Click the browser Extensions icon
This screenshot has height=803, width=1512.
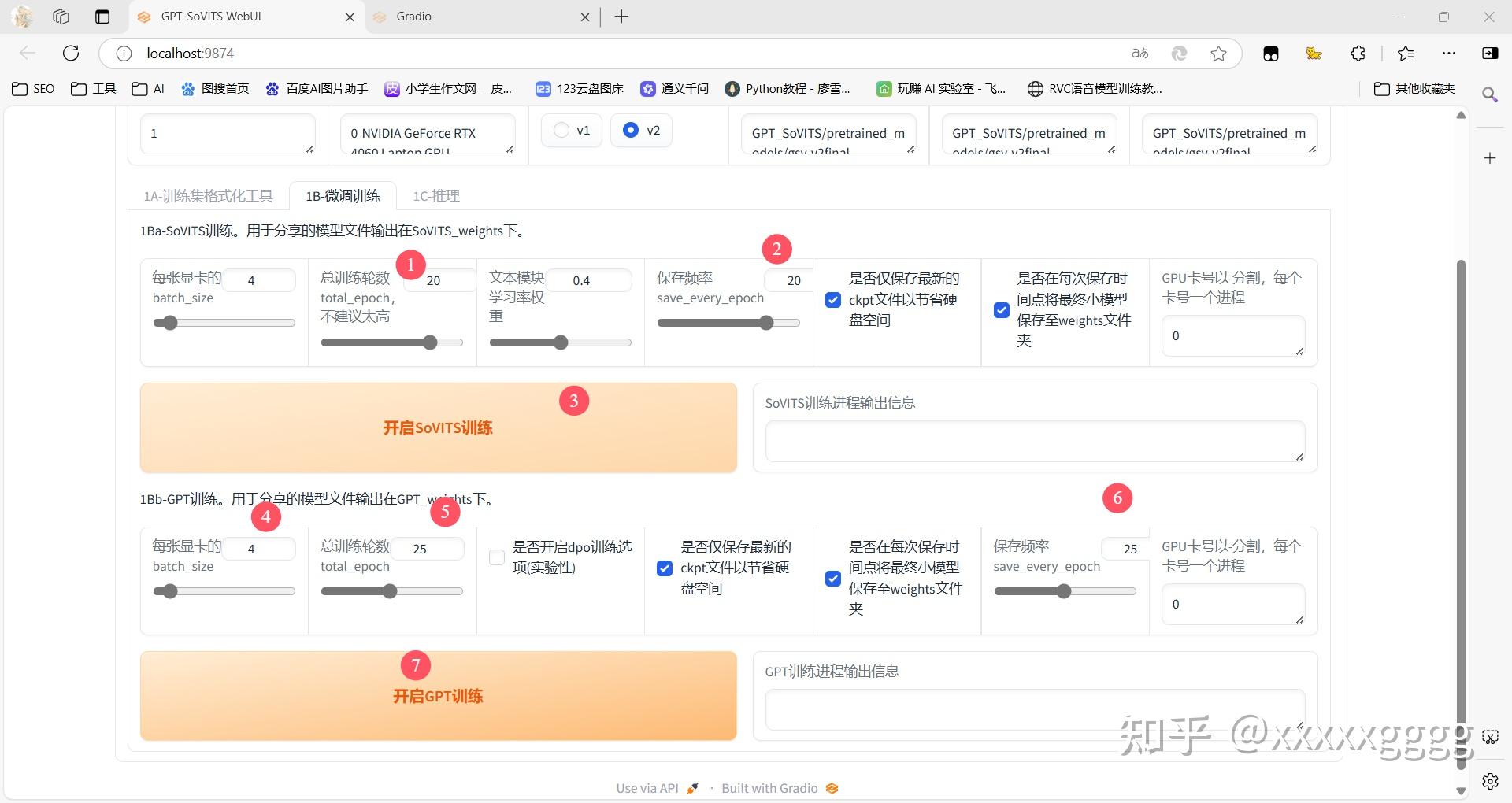pyautogui.click(x=1357, y=54)
